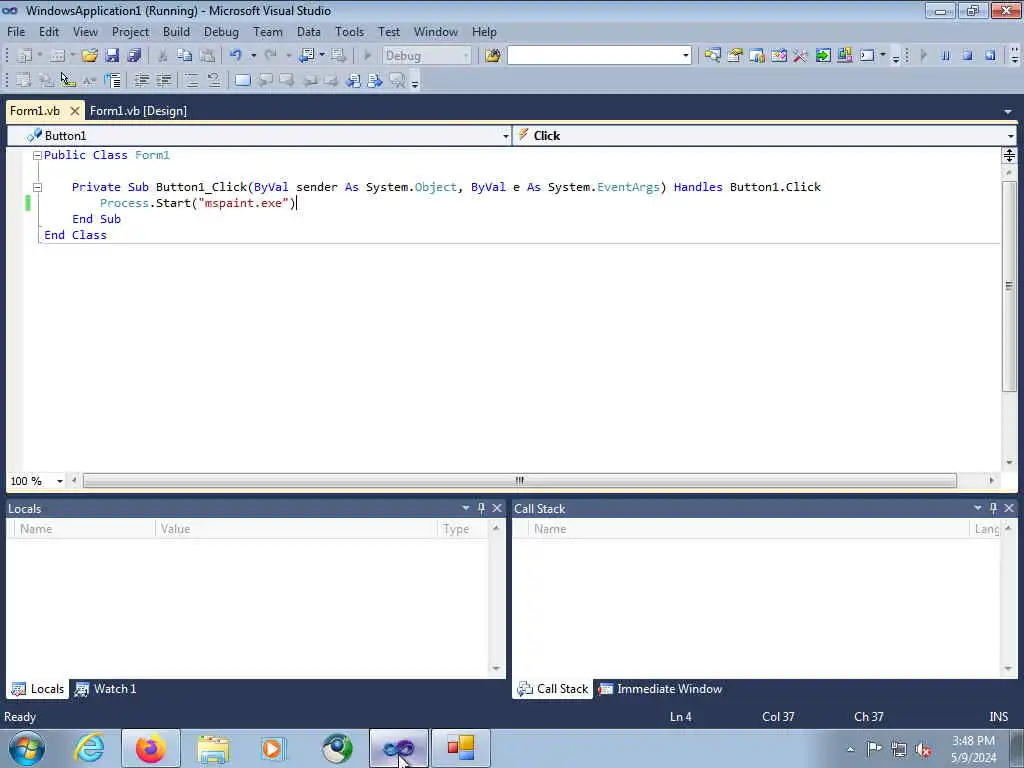Open the 100 % zoom dropdown

[x=59, y=481]
